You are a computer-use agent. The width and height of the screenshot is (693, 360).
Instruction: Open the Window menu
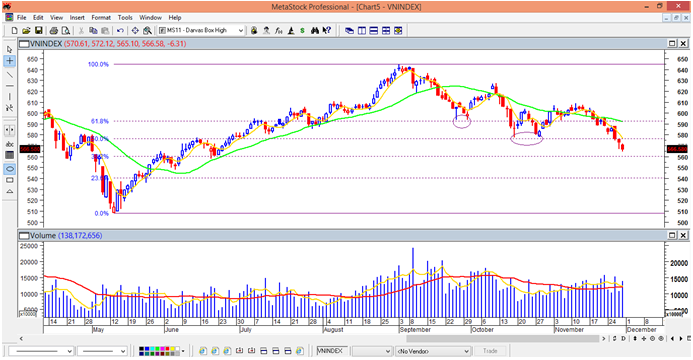pos(150,18)
